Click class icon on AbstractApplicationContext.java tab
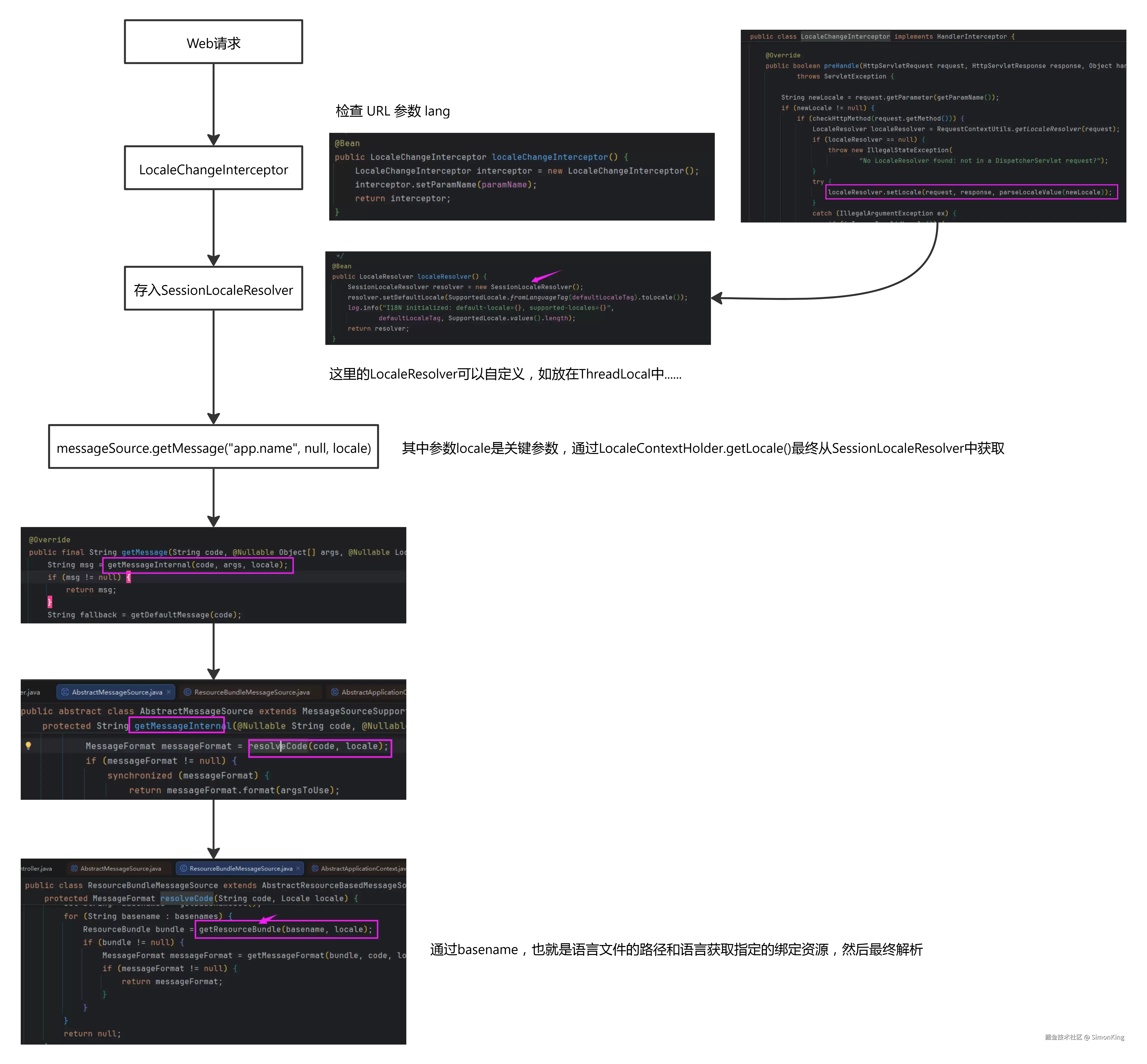The height and width of the screenshot is (1064, 1147). pyautogui.click(x=315, y=868)
